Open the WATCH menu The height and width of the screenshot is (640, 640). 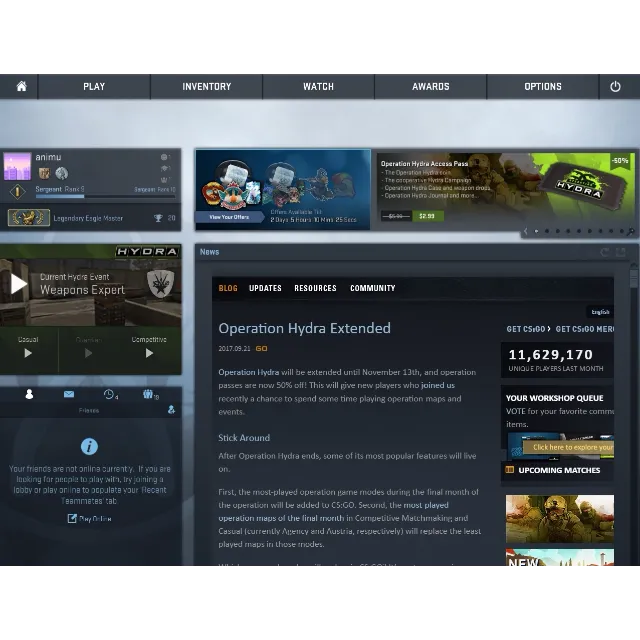(318, 87)
